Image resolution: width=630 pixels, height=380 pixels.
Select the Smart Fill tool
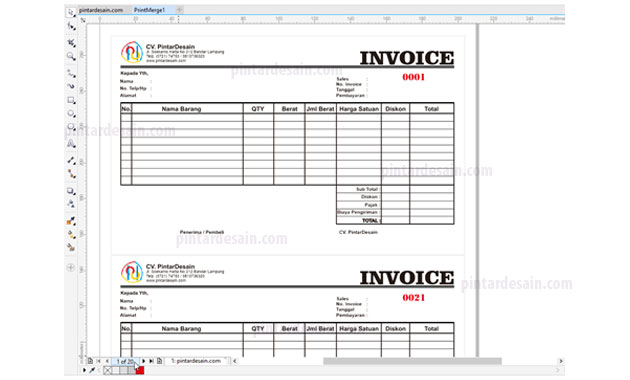tap(71, 247)
